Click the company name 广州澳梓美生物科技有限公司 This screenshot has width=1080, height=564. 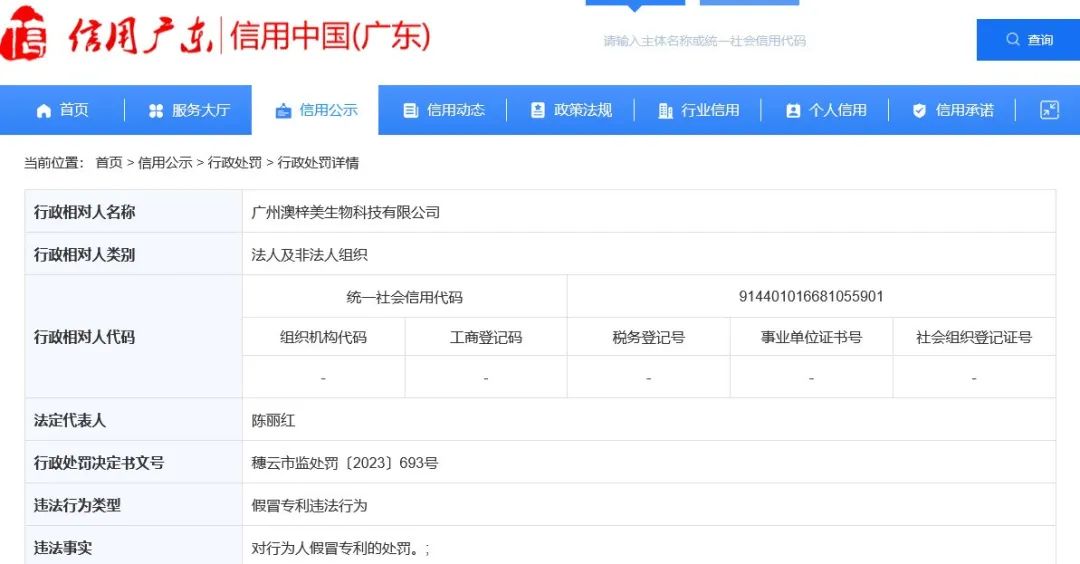tap(346, 212)
